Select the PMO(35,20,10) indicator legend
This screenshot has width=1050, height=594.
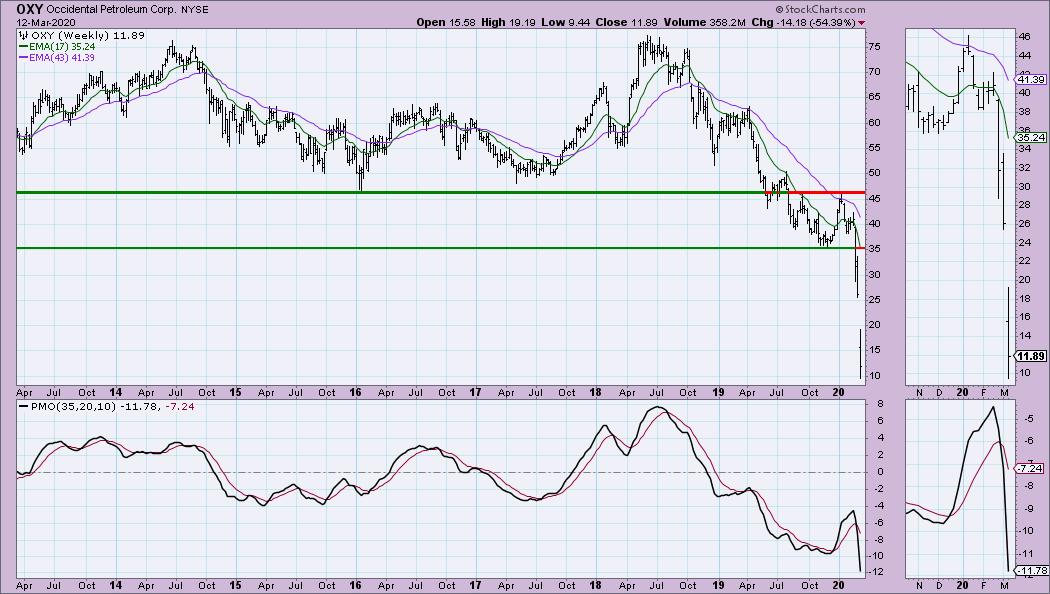tap(107, 406)
